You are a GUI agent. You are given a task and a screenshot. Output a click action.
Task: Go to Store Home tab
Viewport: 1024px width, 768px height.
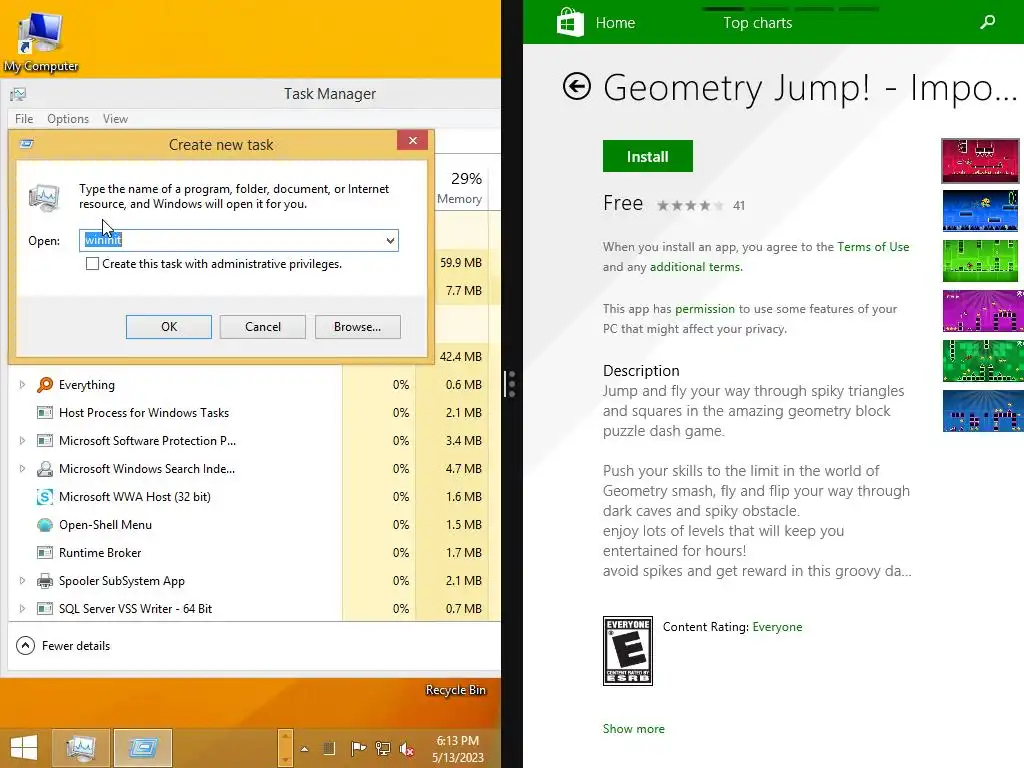click(615, 23)
